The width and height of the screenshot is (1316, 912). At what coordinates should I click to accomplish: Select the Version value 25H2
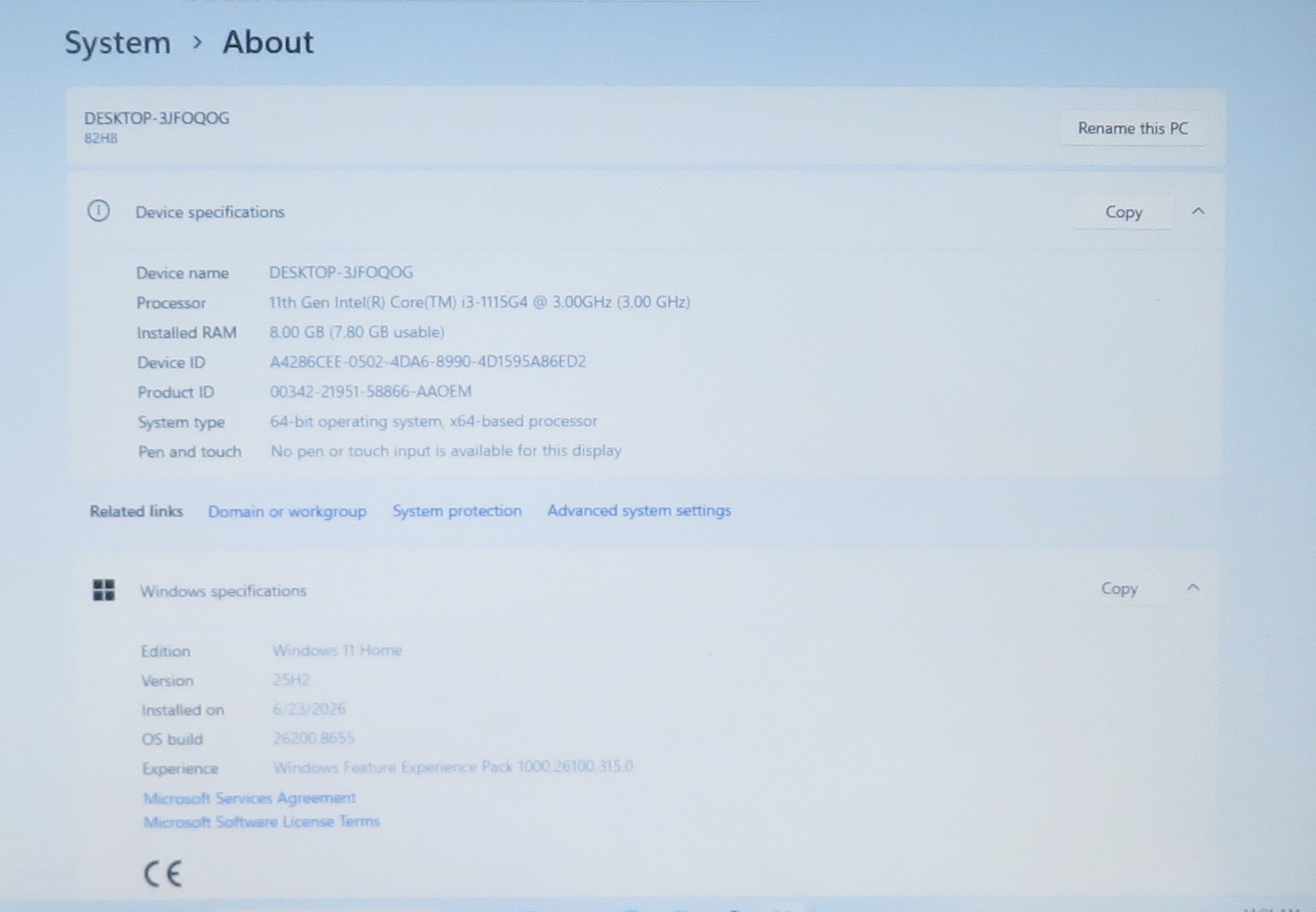291,680
